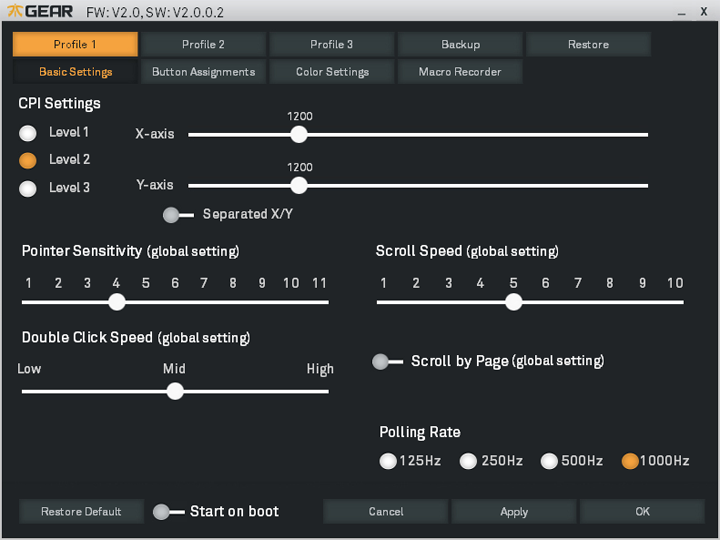720x540 pixels.
Task: Open the Macro Recorder tab
Action: (460, 72)
